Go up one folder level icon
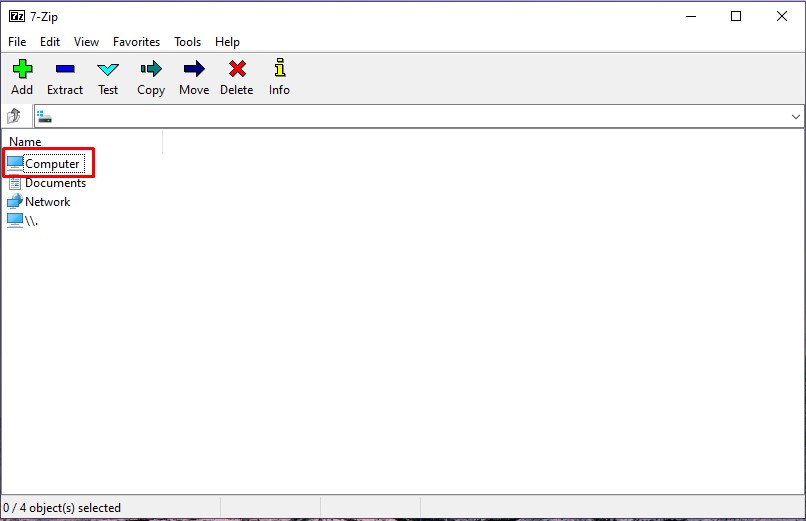806x521 pixels. pos(14,117)
